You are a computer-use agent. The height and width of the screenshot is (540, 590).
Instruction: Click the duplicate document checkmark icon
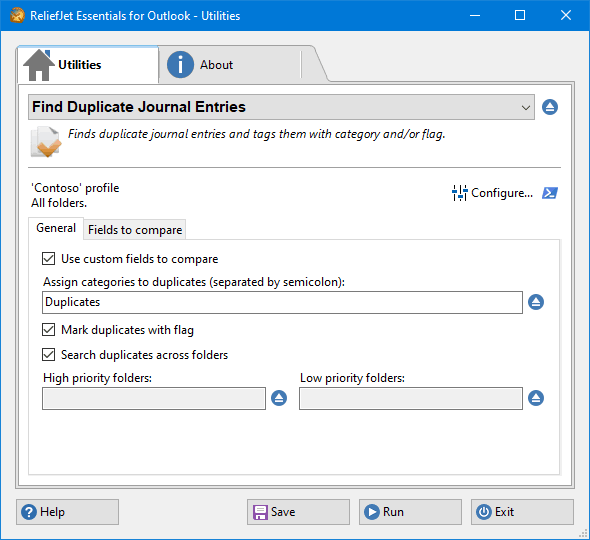(46, 142)
